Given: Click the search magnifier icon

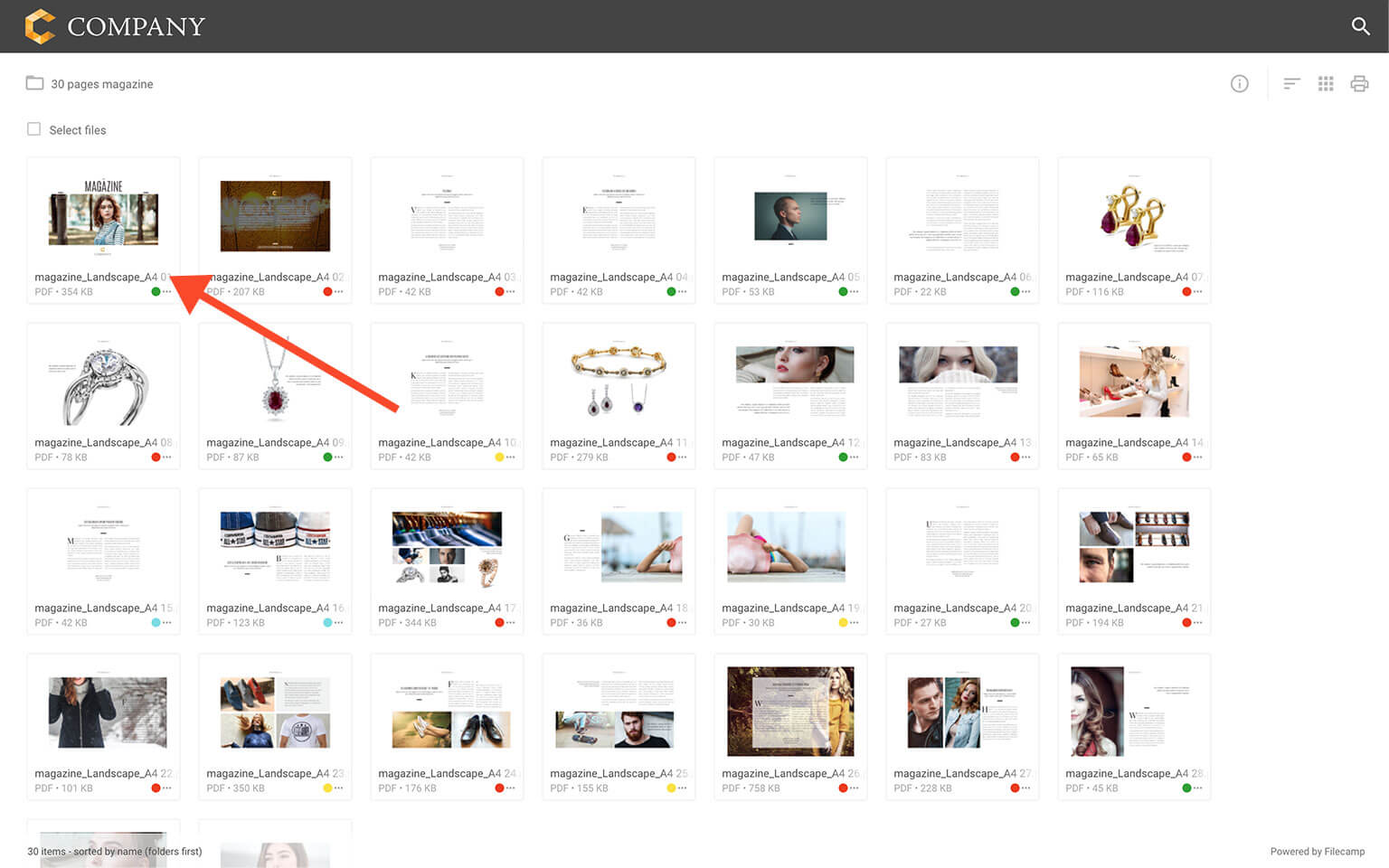Looking at the screenshot, I should [1360, 26].
